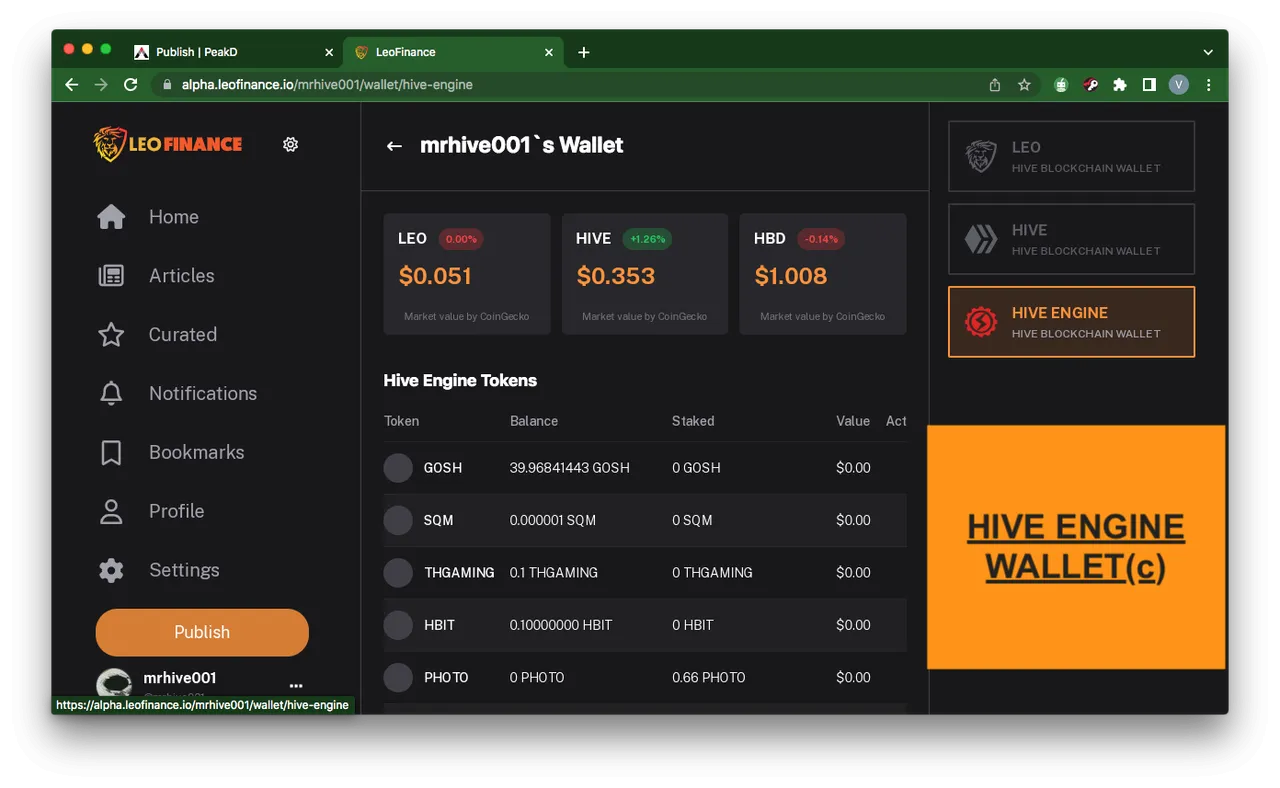1280x788 pixels.
Task: Click the SQM token icon
Action: point(398,520)
